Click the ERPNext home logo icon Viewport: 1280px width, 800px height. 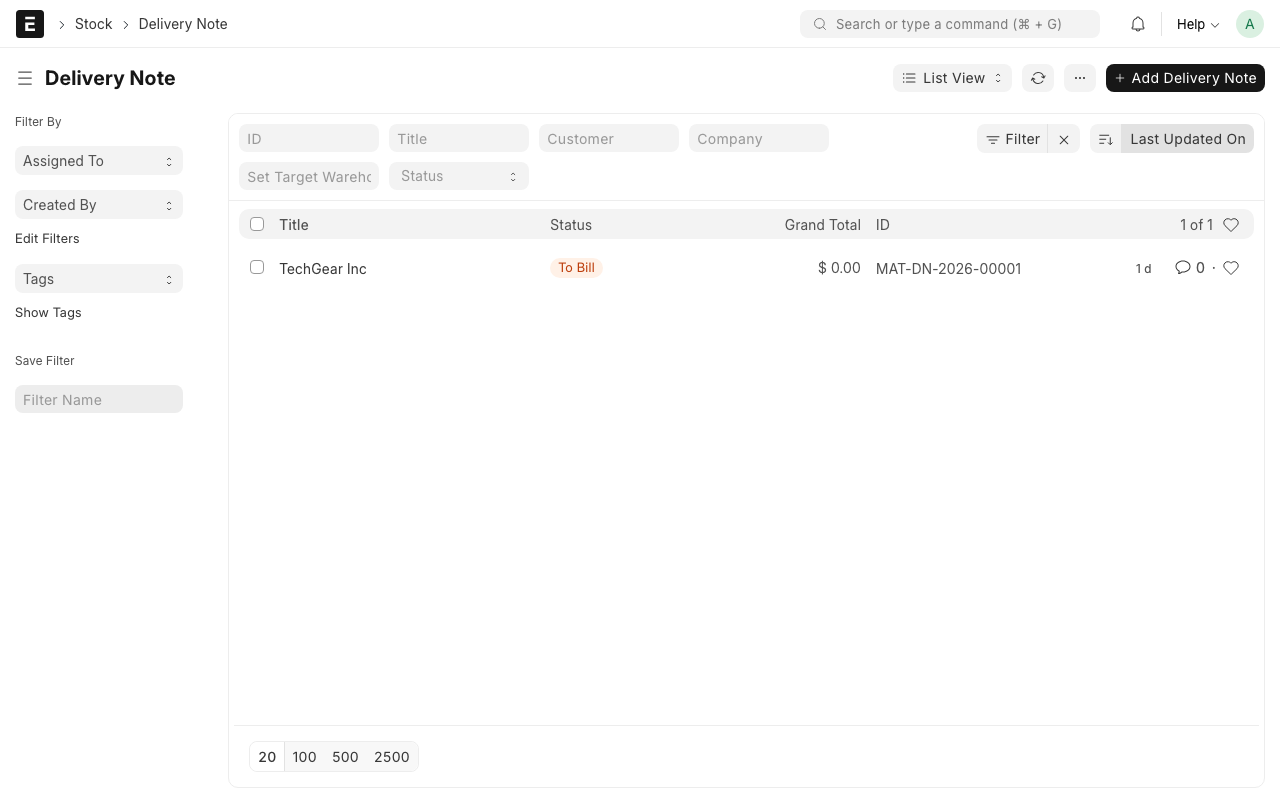[x=30, y=24]
